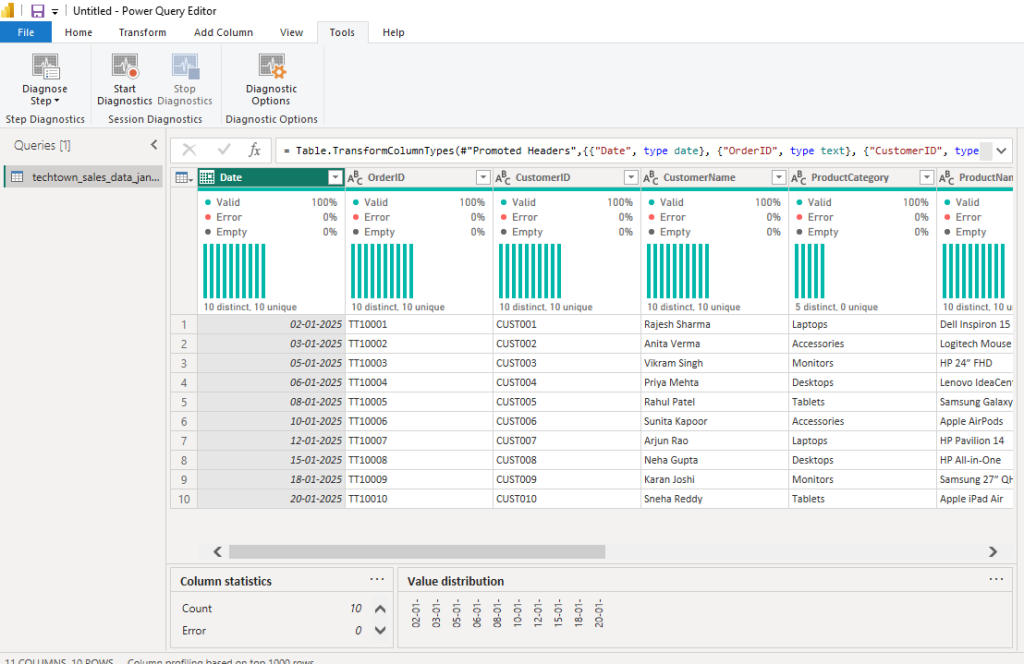Click the Diagnose Step icon

tap(45, 69)
